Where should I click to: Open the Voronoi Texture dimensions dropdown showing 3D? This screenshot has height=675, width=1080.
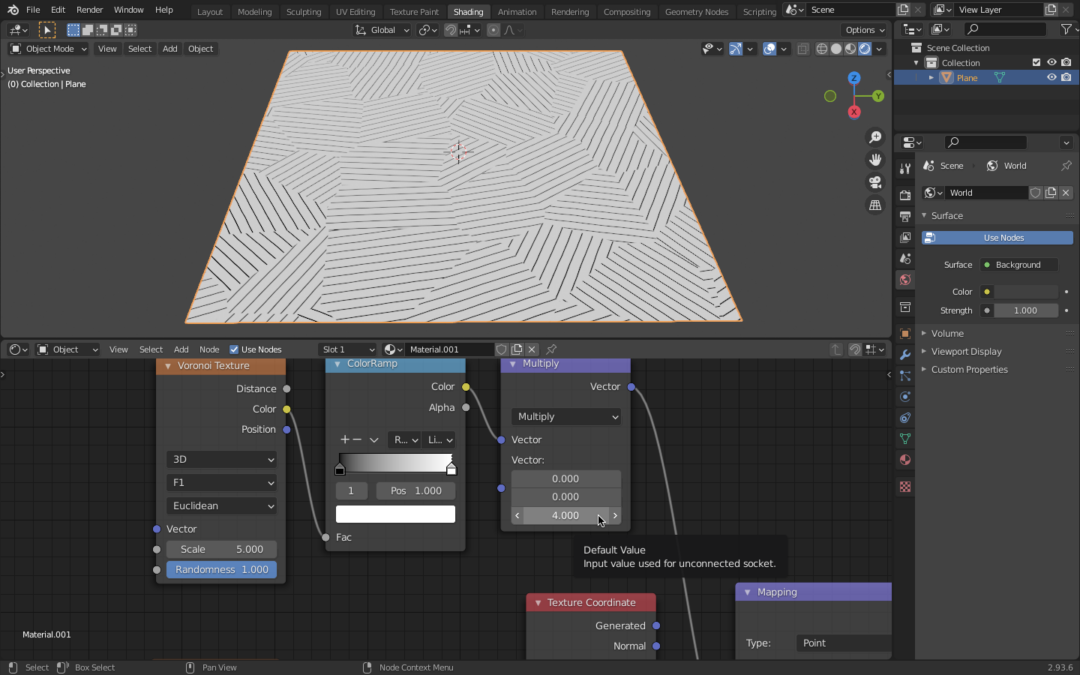coord(221,459)
